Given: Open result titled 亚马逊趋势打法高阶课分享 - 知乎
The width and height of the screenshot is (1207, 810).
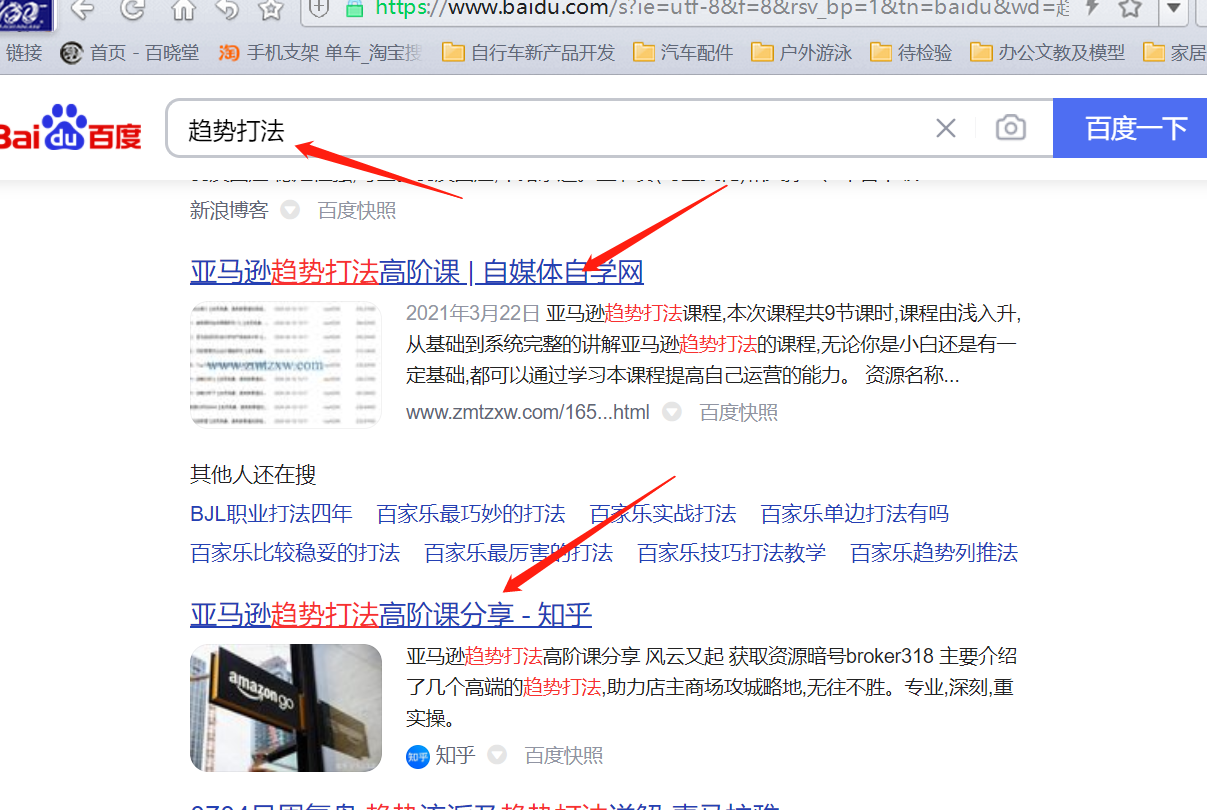Looking at the screenshot, I should [391, 613].
